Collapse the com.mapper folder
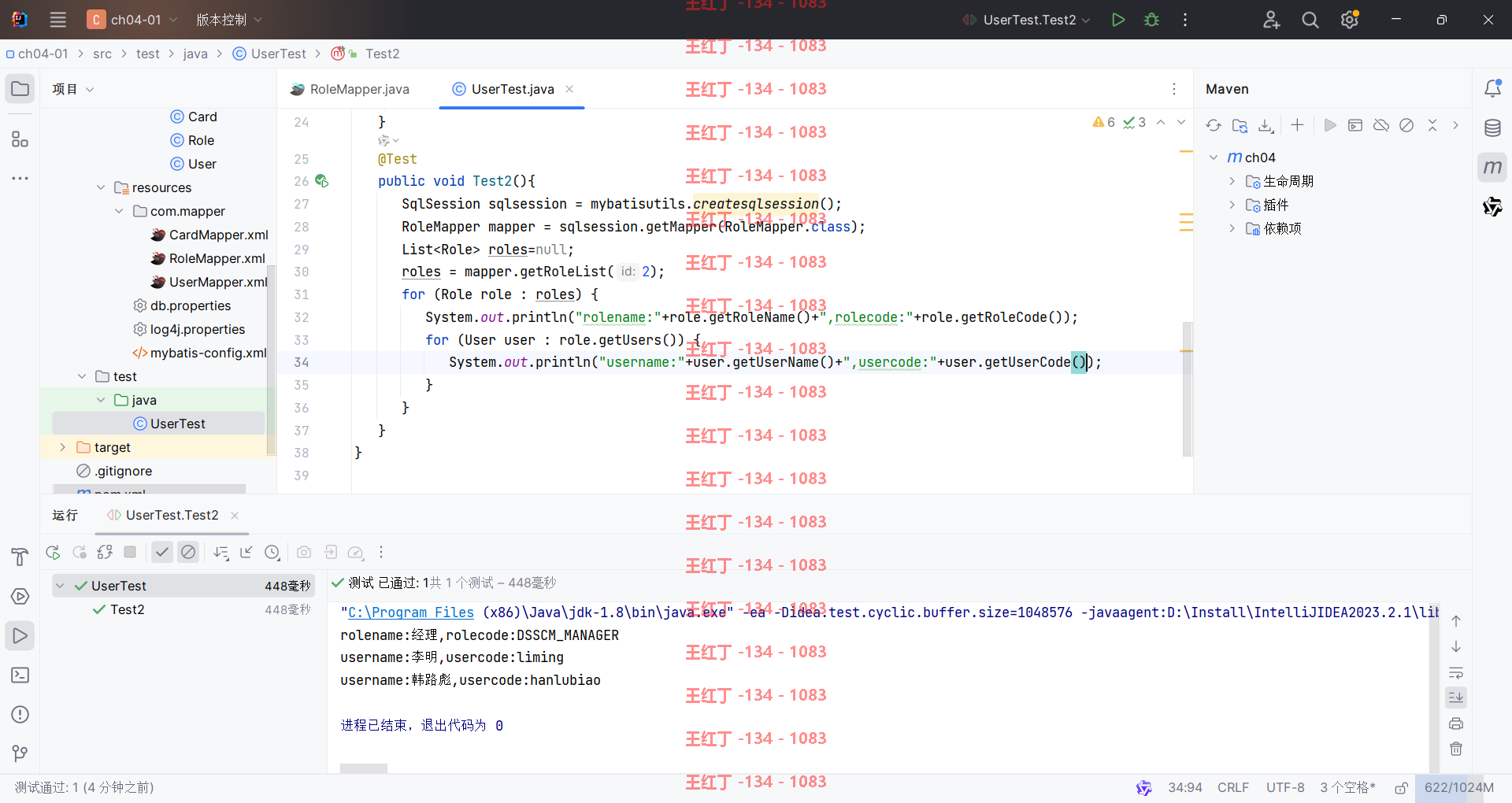The width and height of the screenshot is (1512, 803). (x=119, y=211)
